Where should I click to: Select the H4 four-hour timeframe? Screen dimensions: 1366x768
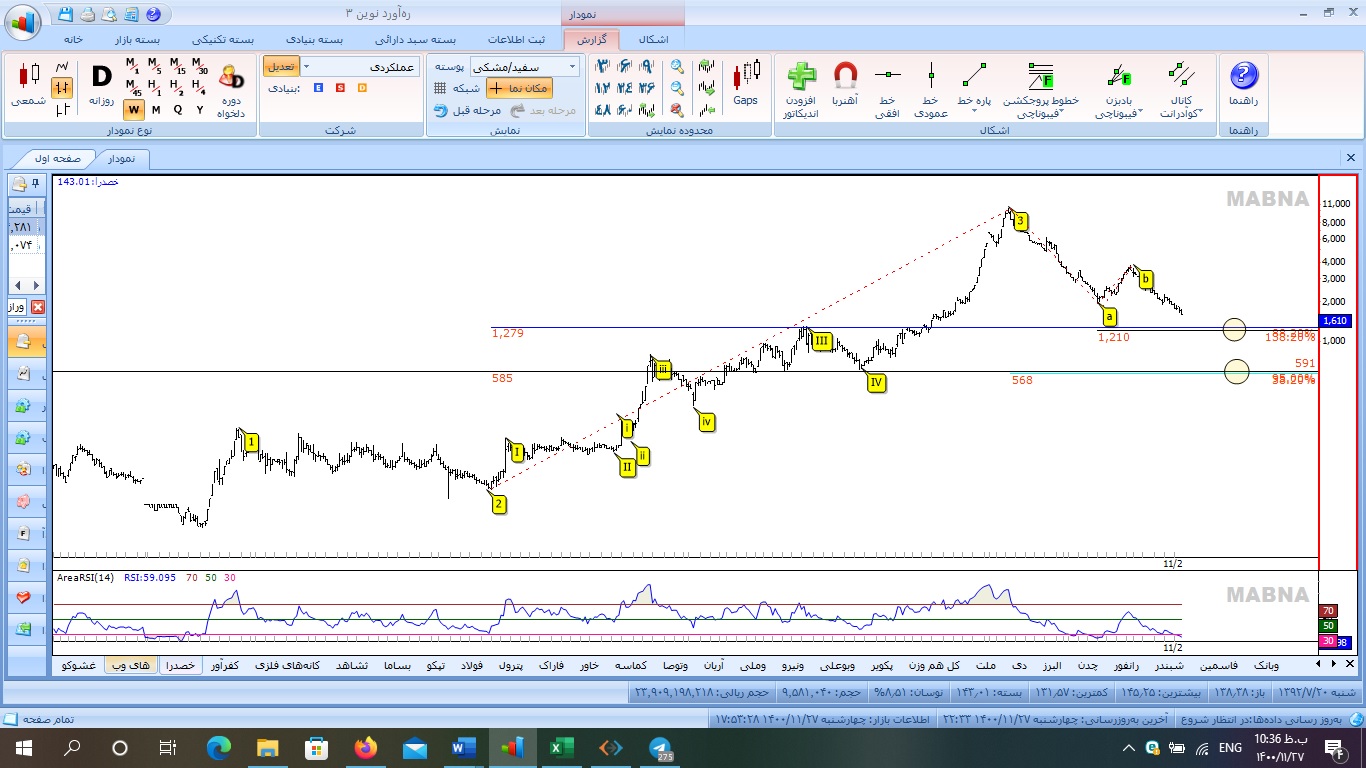pos(200,88)
